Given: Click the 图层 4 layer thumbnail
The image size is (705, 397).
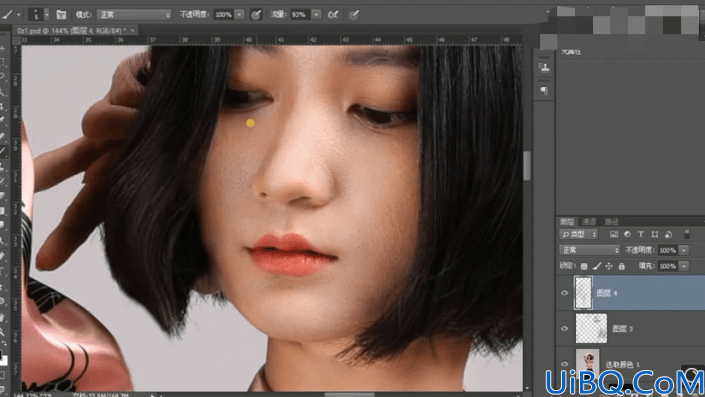Looking at the screenshot, I should (583, 293).
